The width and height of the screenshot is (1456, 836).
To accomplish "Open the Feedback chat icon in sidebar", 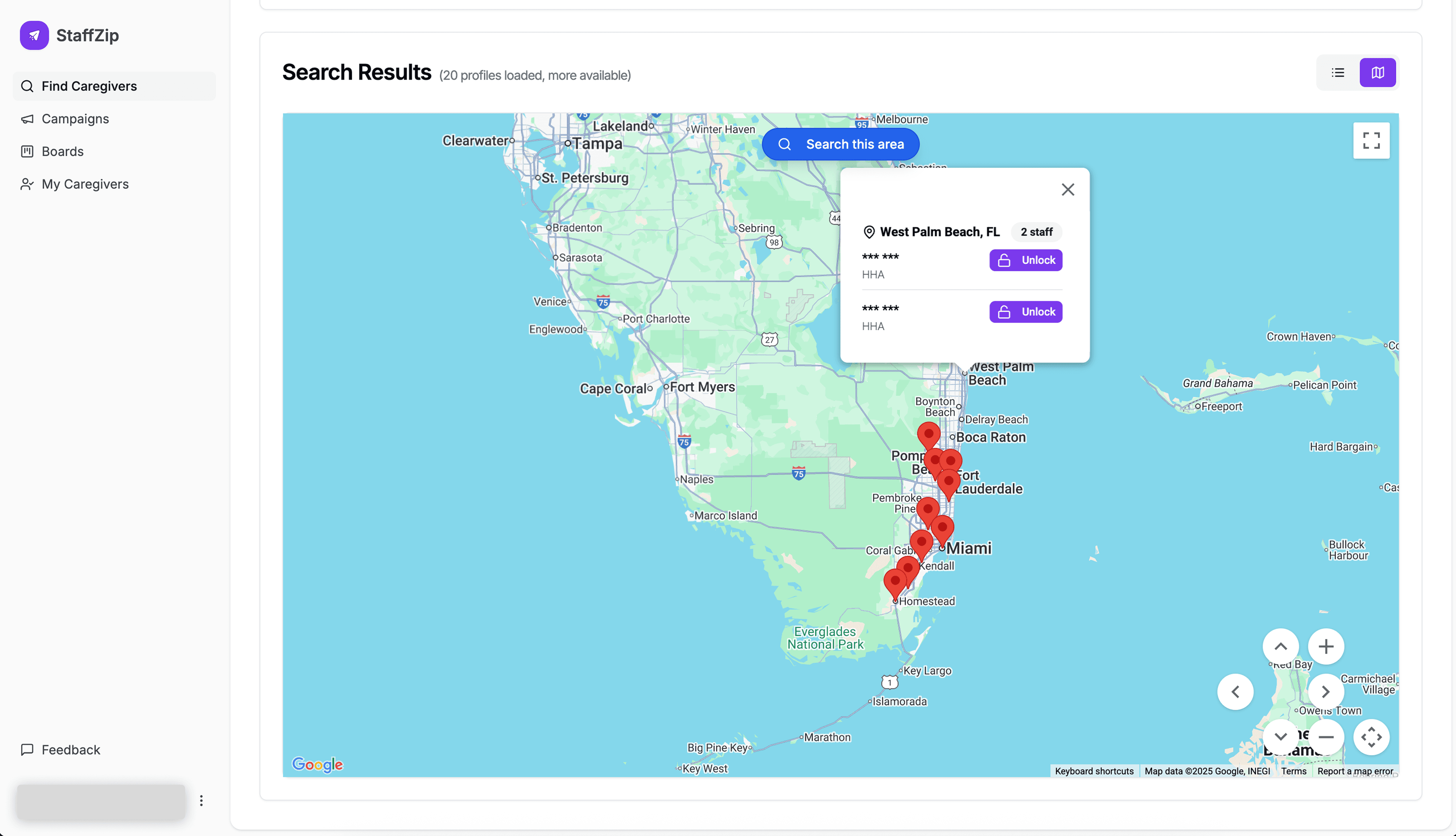I will (27, 749).
